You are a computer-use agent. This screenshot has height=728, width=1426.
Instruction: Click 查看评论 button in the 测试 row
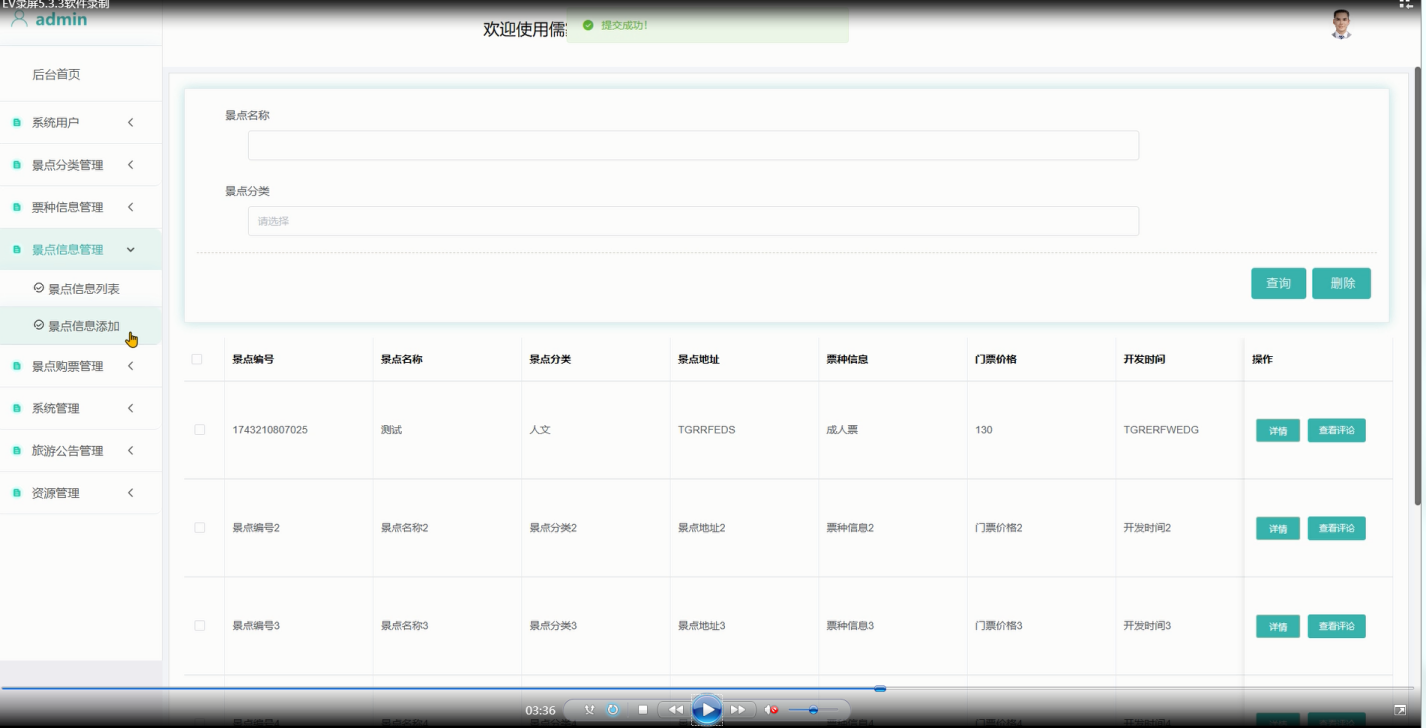(1337, 430)
